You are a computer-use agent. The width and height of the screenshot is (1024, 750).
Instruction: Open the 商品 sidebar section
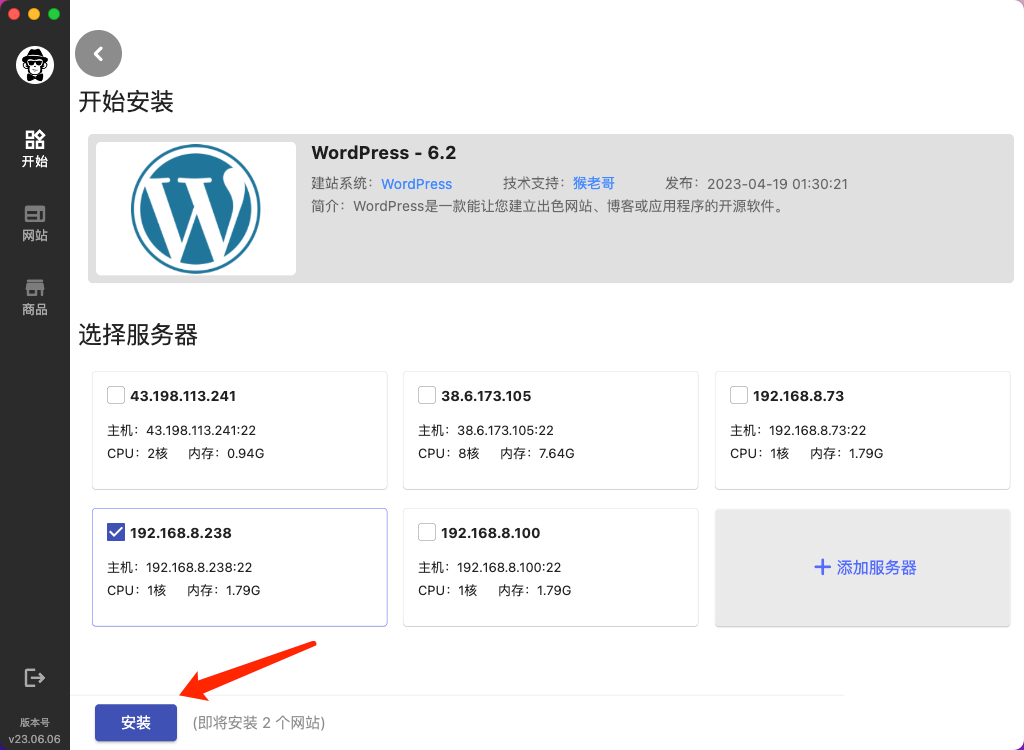coord(35,297)
